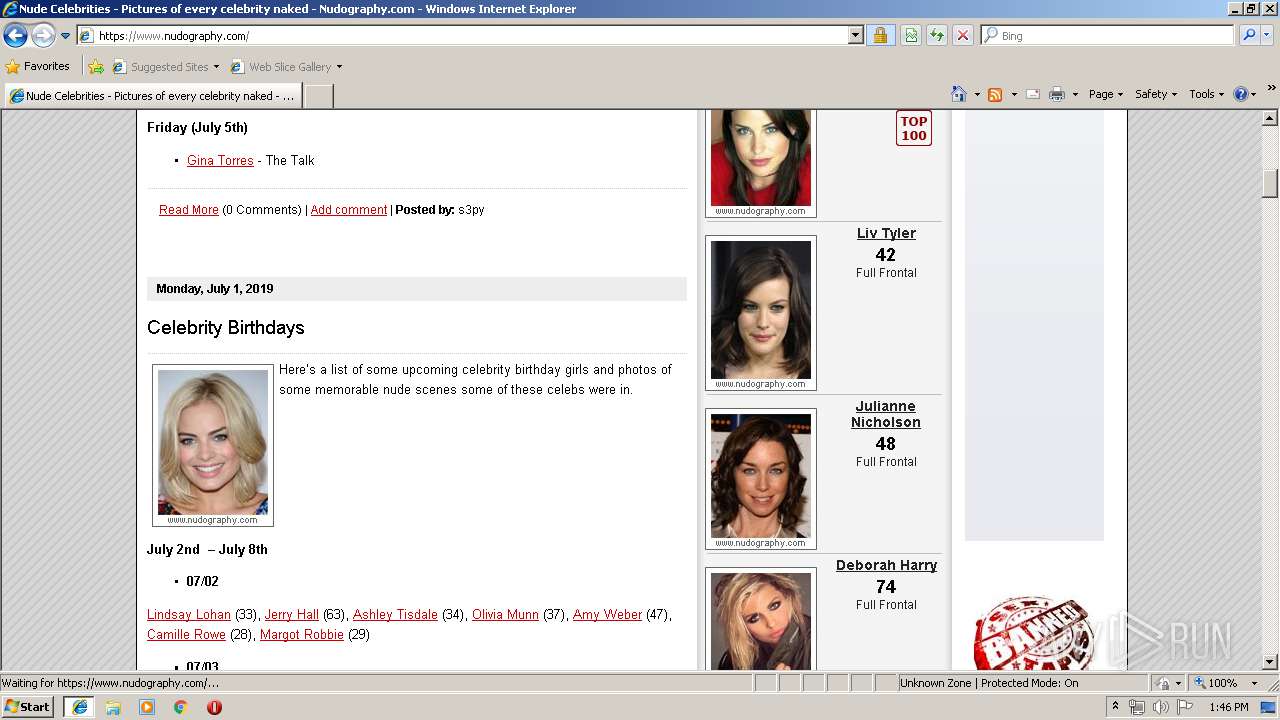Open the Windows Start button
This screenshot has height=720, width=1280.
click(x=28, y=706)
